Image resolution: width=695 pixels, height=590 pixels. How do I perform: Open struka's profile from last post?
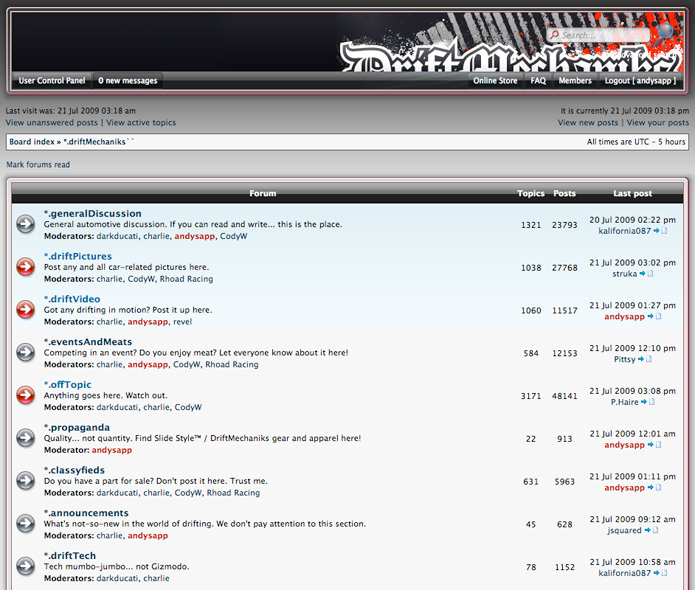(x=625, y=274)
